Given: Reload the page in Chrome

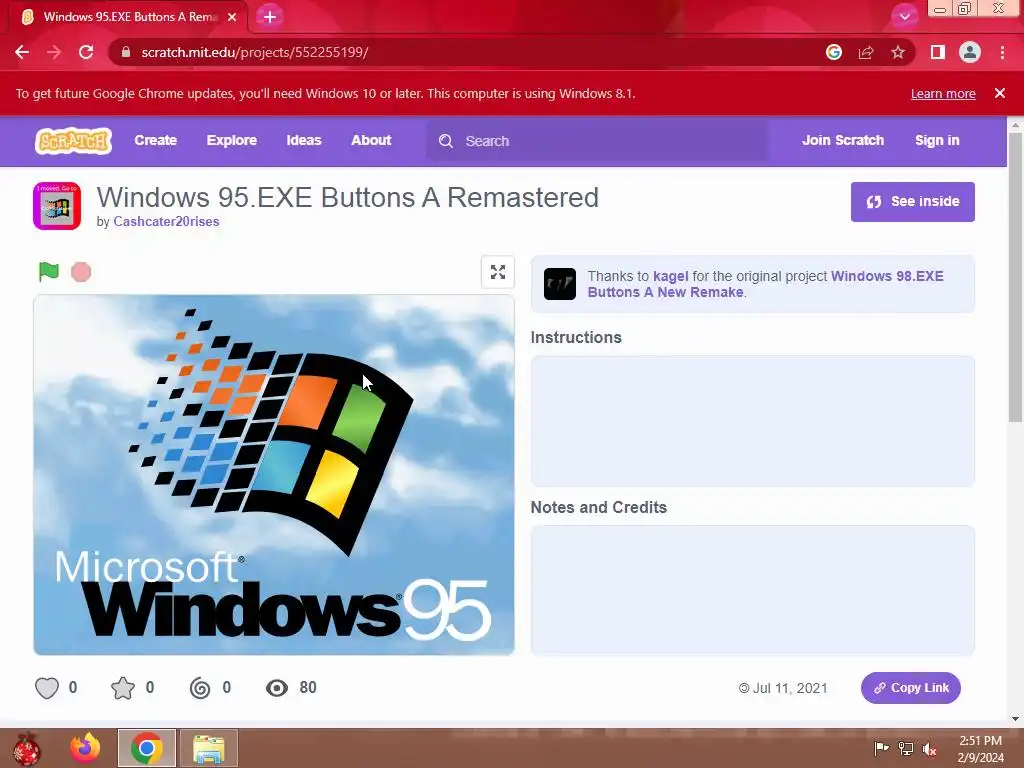Looking at the screenshot, I should click(86, 52).
